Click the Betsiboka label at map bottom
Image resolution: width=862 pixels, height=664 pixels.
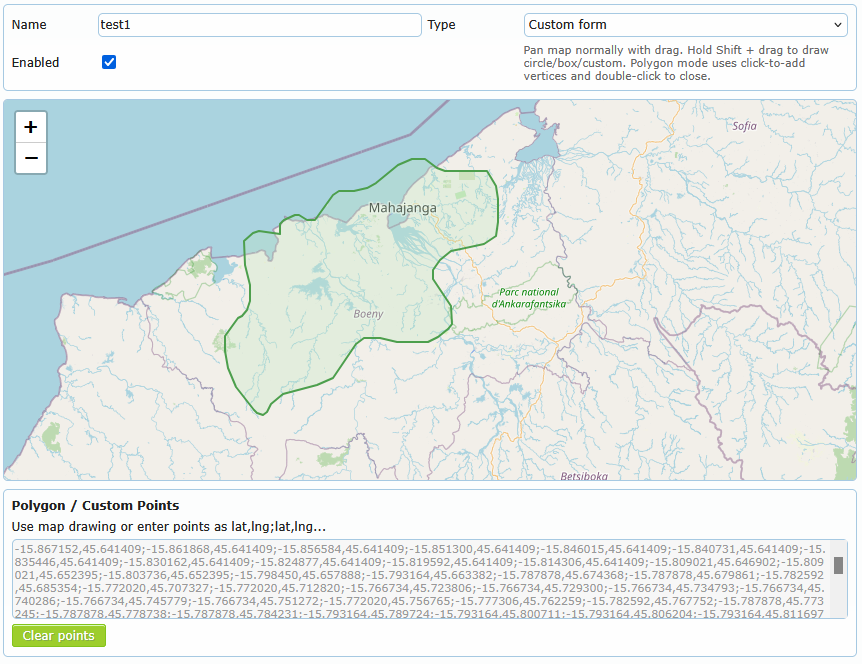[x=584, y=476]
